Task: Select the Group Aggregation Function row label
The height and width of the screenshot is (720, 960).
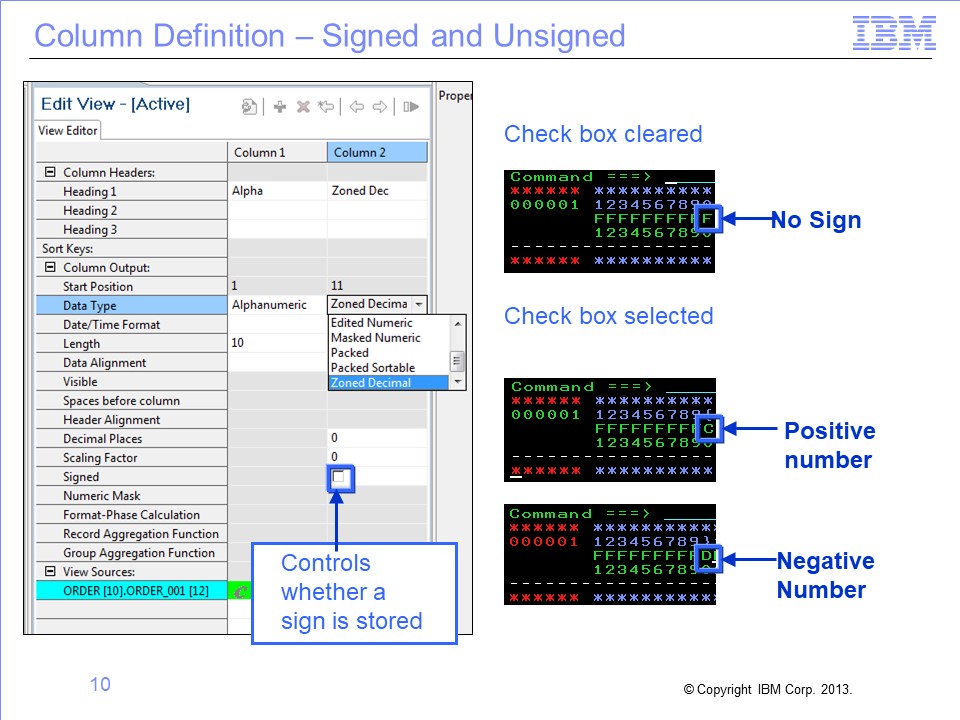Action: [132, 552]
